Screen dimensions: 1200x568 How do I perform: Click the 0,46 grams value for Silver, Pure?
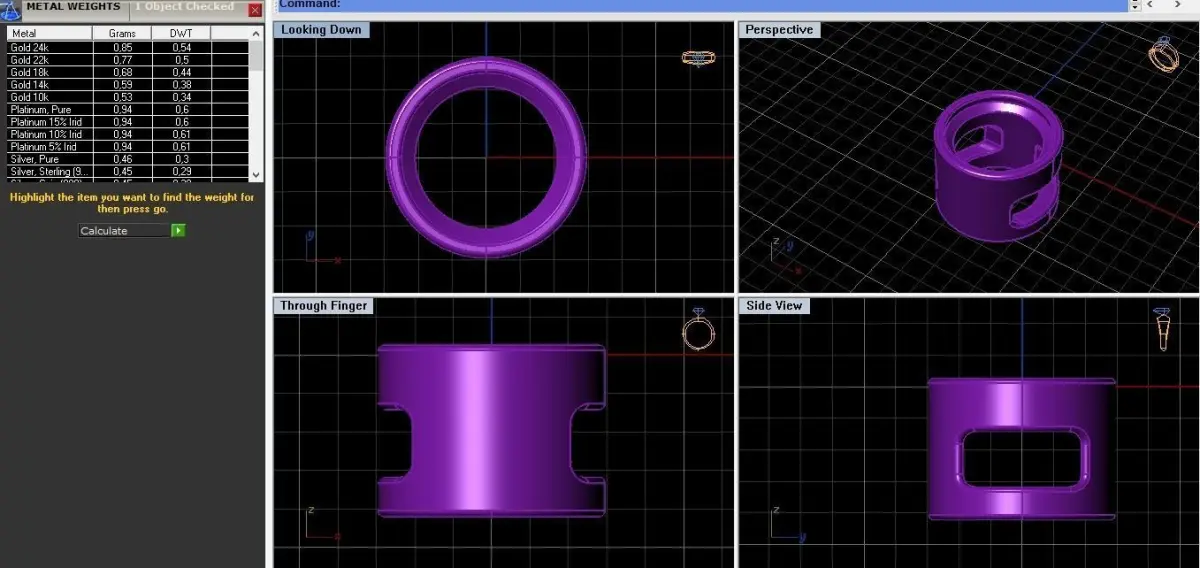[x=123, y=159]
